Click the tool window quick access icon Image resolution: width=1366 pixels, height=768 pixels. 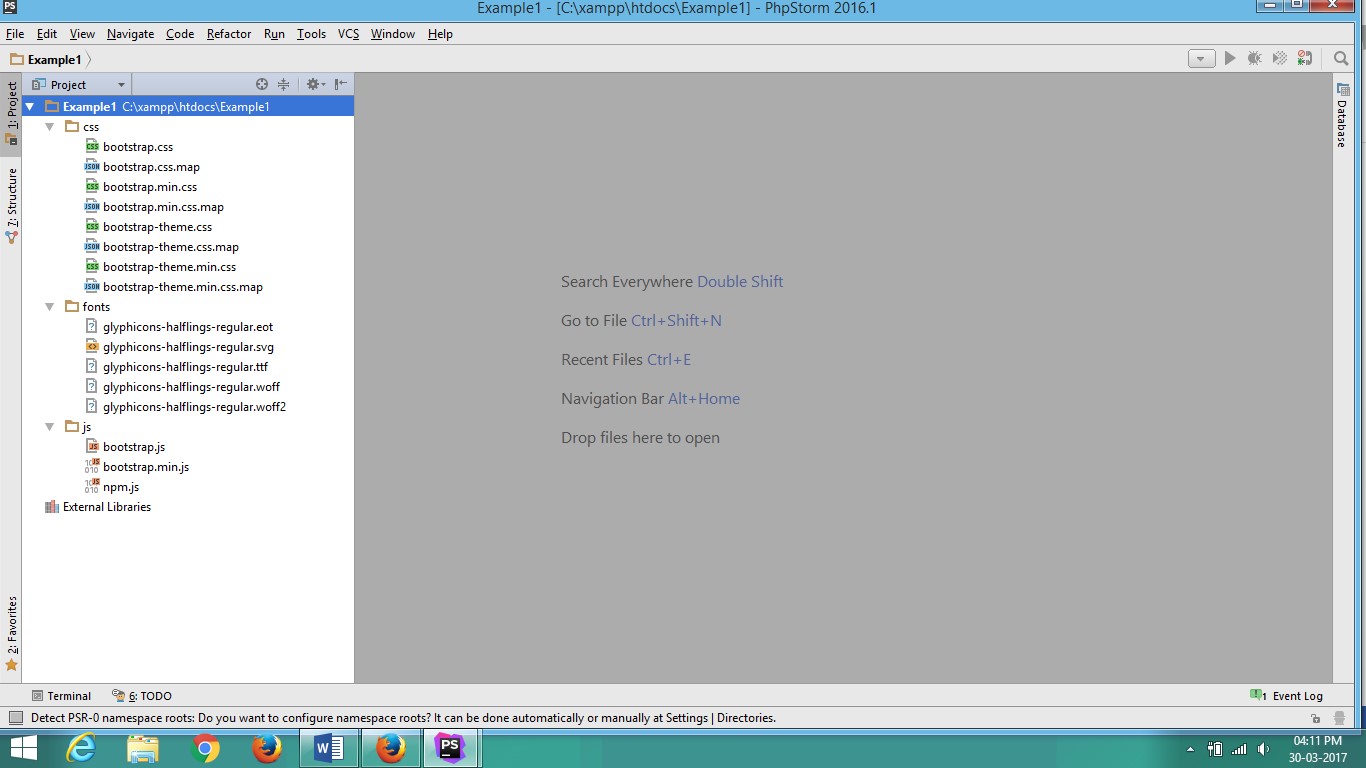pos(14,718)
